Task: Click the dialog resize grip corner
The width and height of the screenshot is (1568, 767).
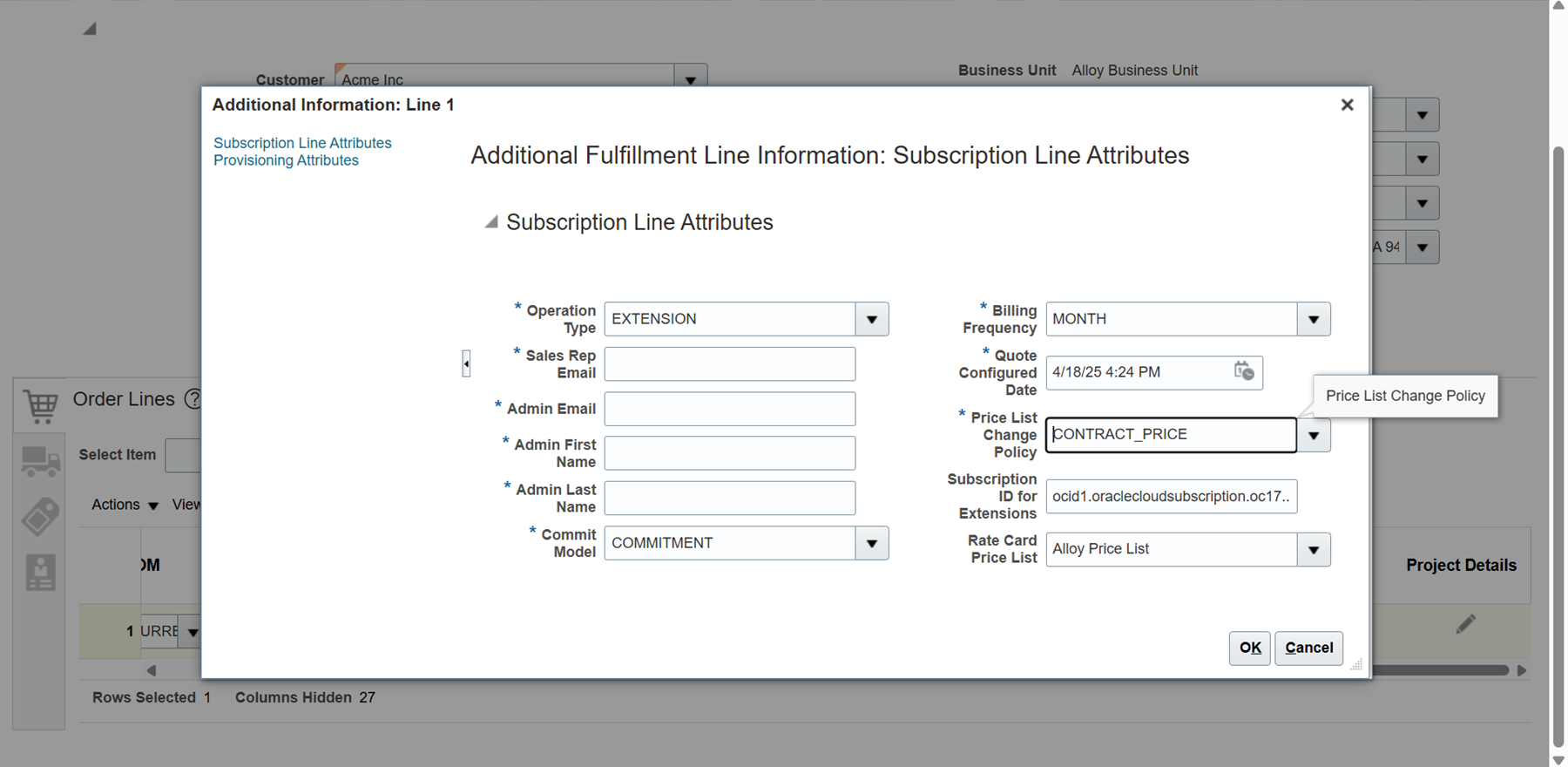Action: click(x=1356, y=665)
